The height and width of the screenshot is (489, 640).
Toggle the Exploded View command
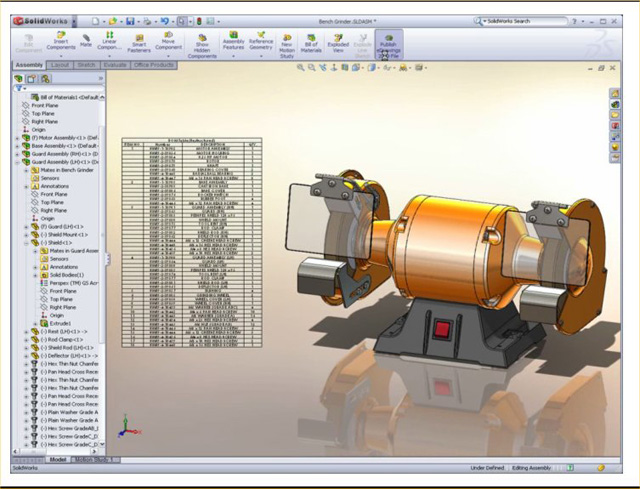[x=337, y=42]
